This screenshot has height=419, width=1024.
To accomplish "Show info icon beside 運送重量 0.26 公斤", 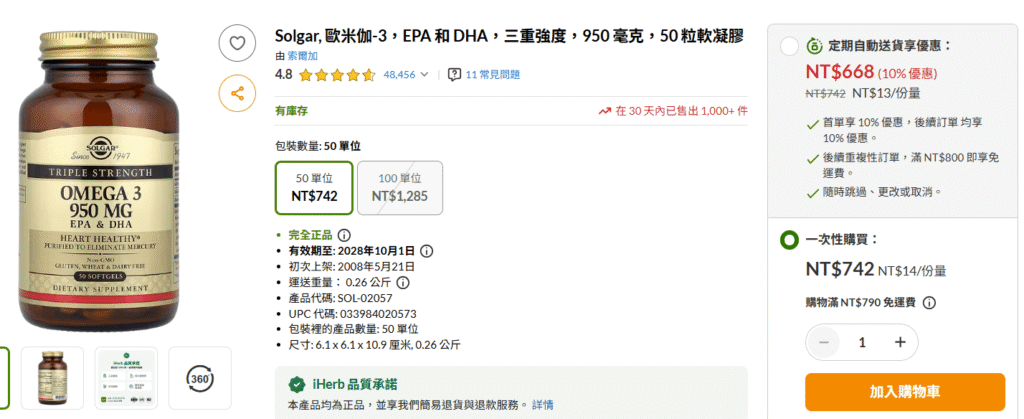I will [x=403, y=283].
